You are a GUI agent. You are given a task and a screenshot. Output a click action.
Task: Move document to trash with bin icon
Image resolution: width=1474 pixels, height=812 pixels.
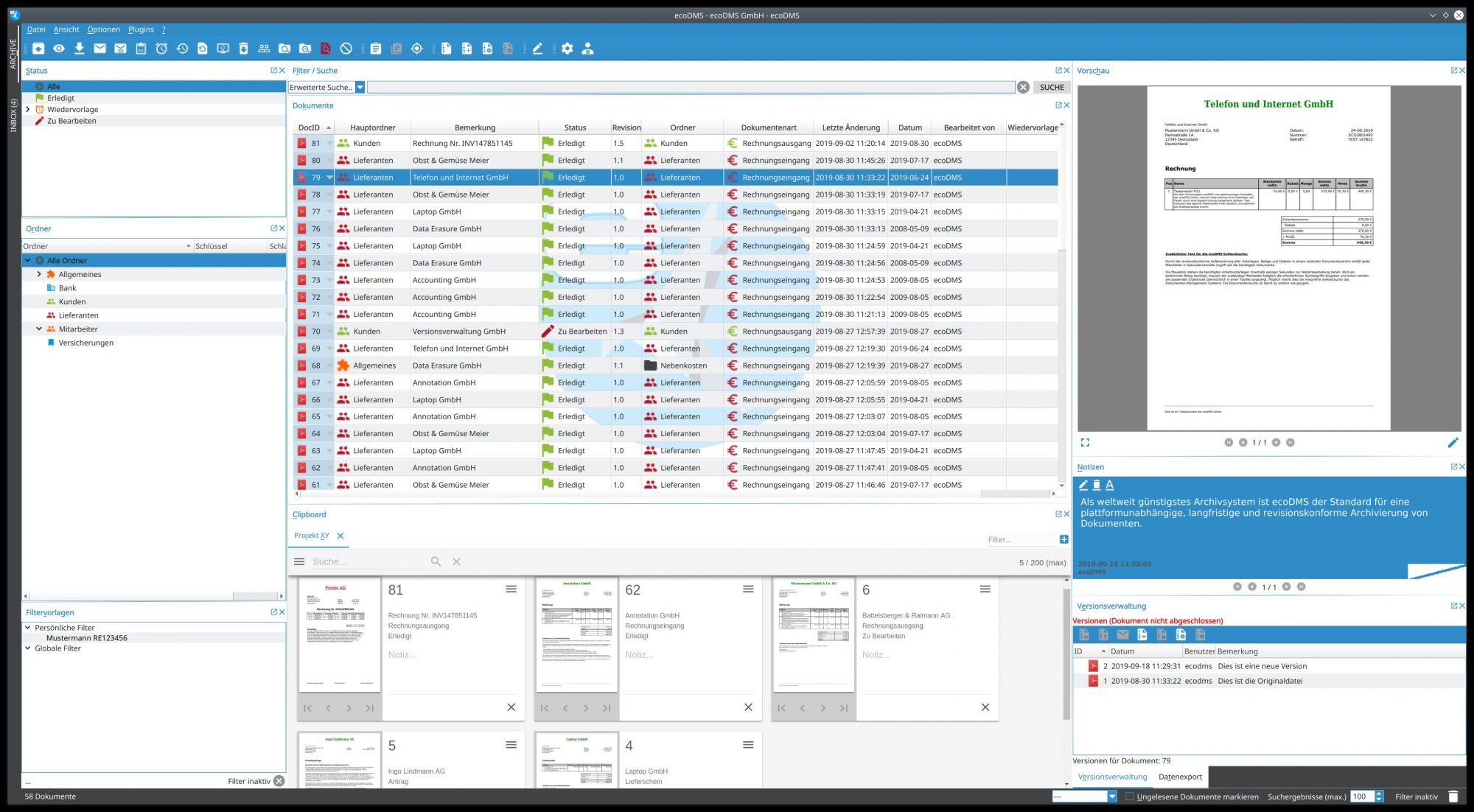[x=244, y=49]
